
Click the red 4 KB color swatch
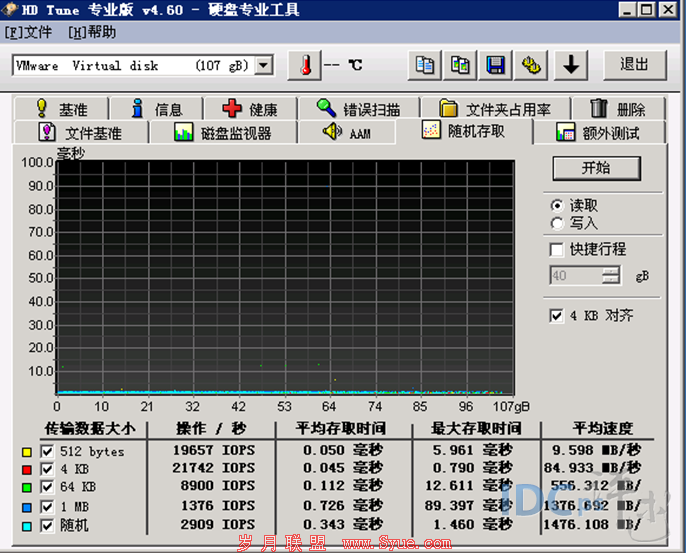click(27, 470)
